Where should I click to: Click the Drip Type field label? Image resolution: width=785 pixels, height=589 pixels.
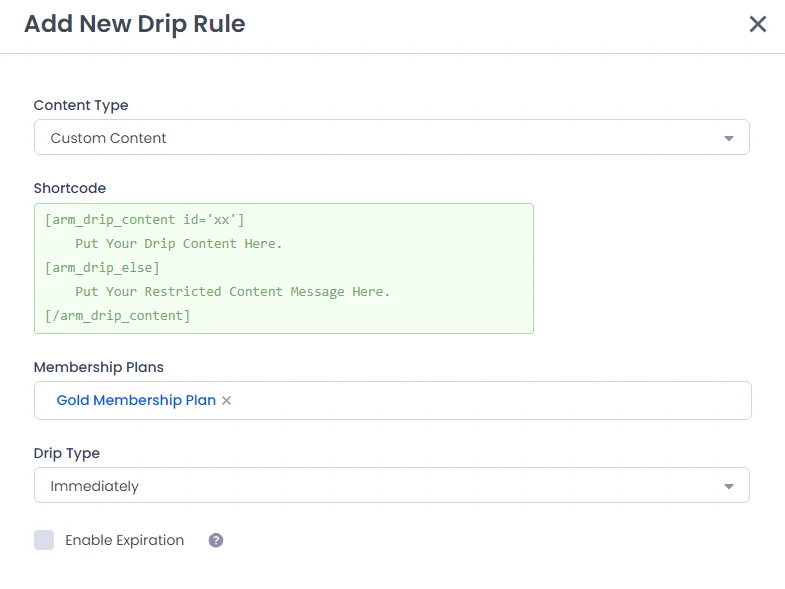67,453
